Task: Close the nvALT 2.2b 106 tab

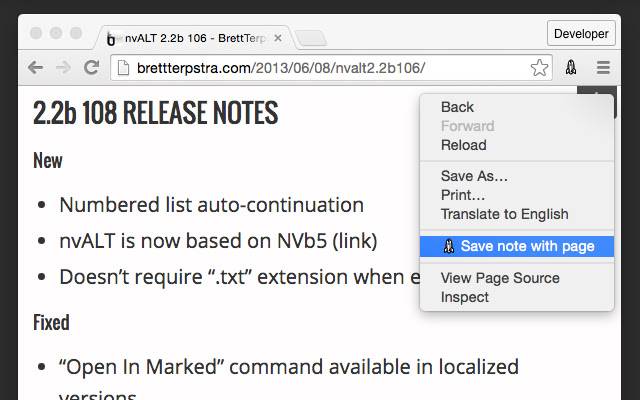Action: (278, 40)
